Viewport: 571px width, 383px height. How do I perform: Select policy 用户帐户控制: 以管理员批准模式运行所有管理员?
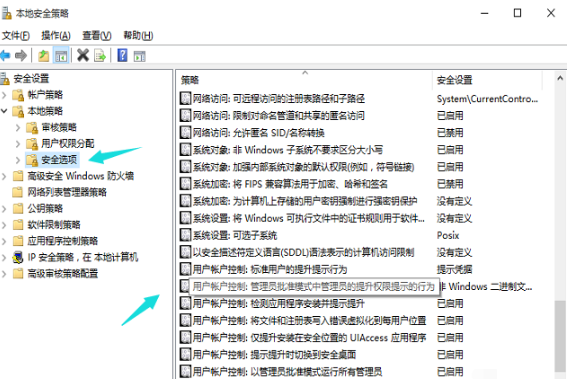[x=287, y=372]
